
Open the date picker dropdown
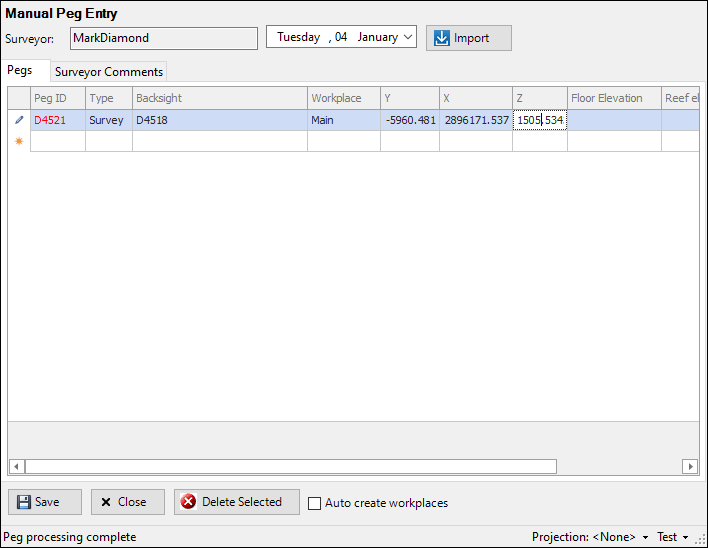pos(408,38)
